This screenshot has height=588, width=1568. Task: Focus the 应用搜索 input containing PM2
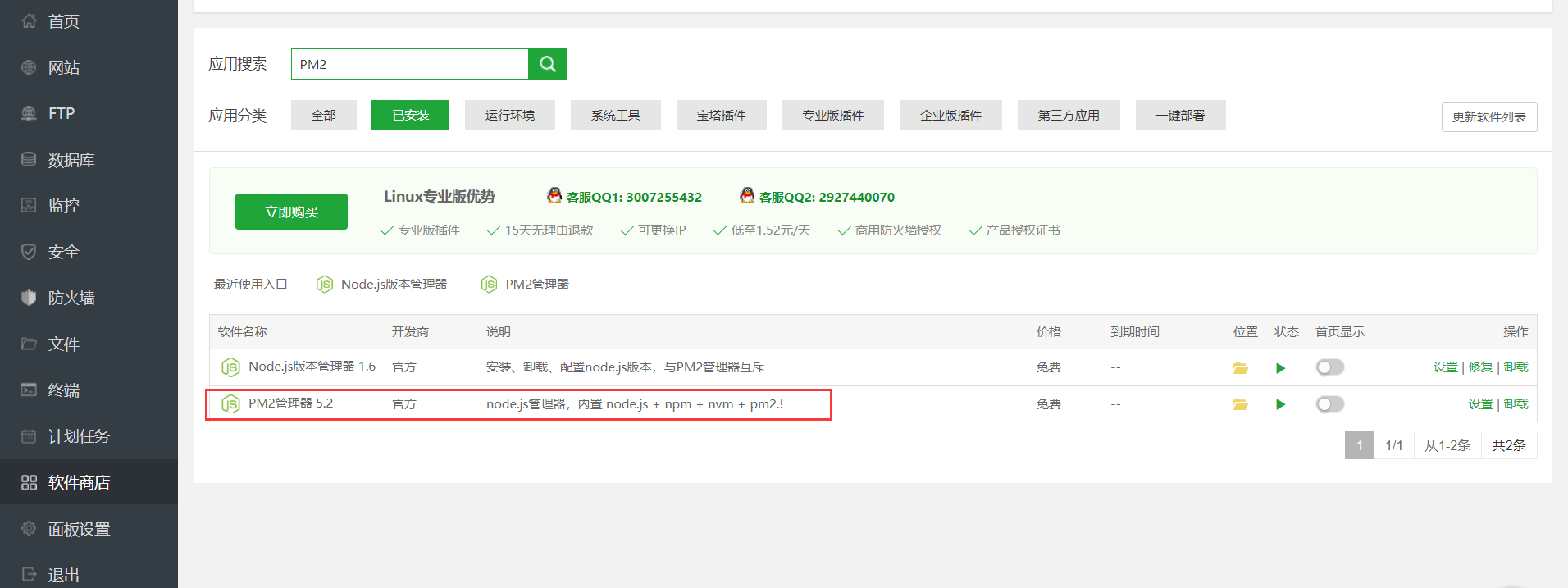[x=409, y=64]
